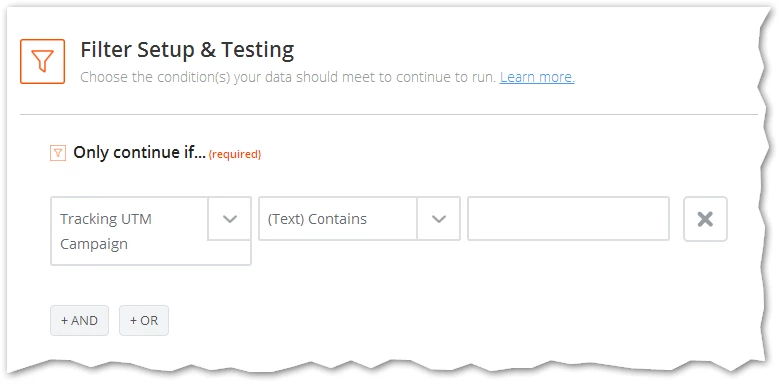The height and width of the screenshot is (384, 782).
Task: Focus the empty filter value text box
Action: (569, 218)
